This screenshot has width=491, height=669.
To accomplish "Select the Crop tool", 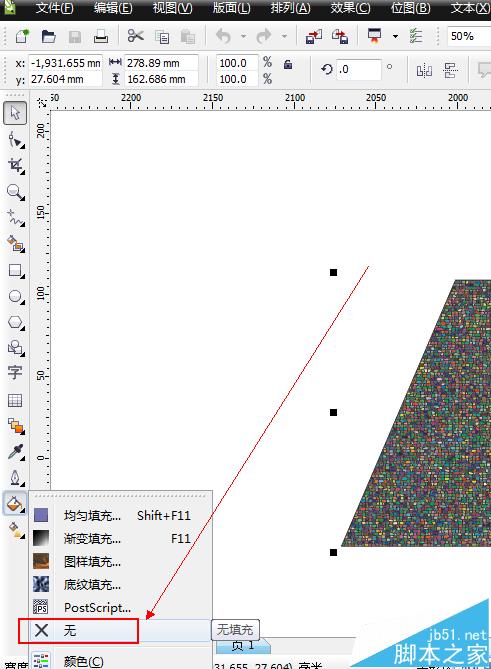I will point(16,166).
